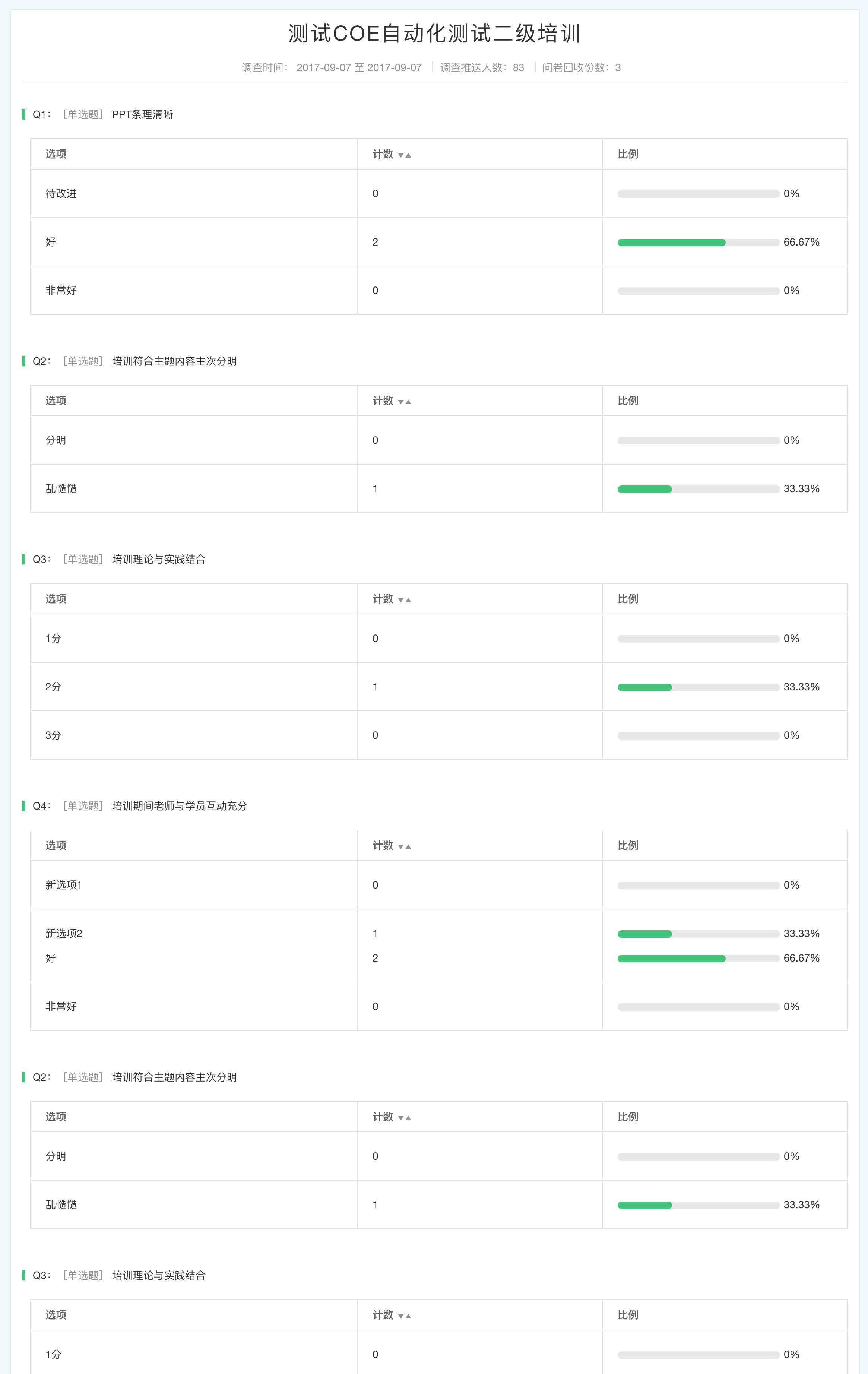Click the 66.67% value in Q1 table
868x1374 pixels.
pyautogui.click(x=801, y=242)
